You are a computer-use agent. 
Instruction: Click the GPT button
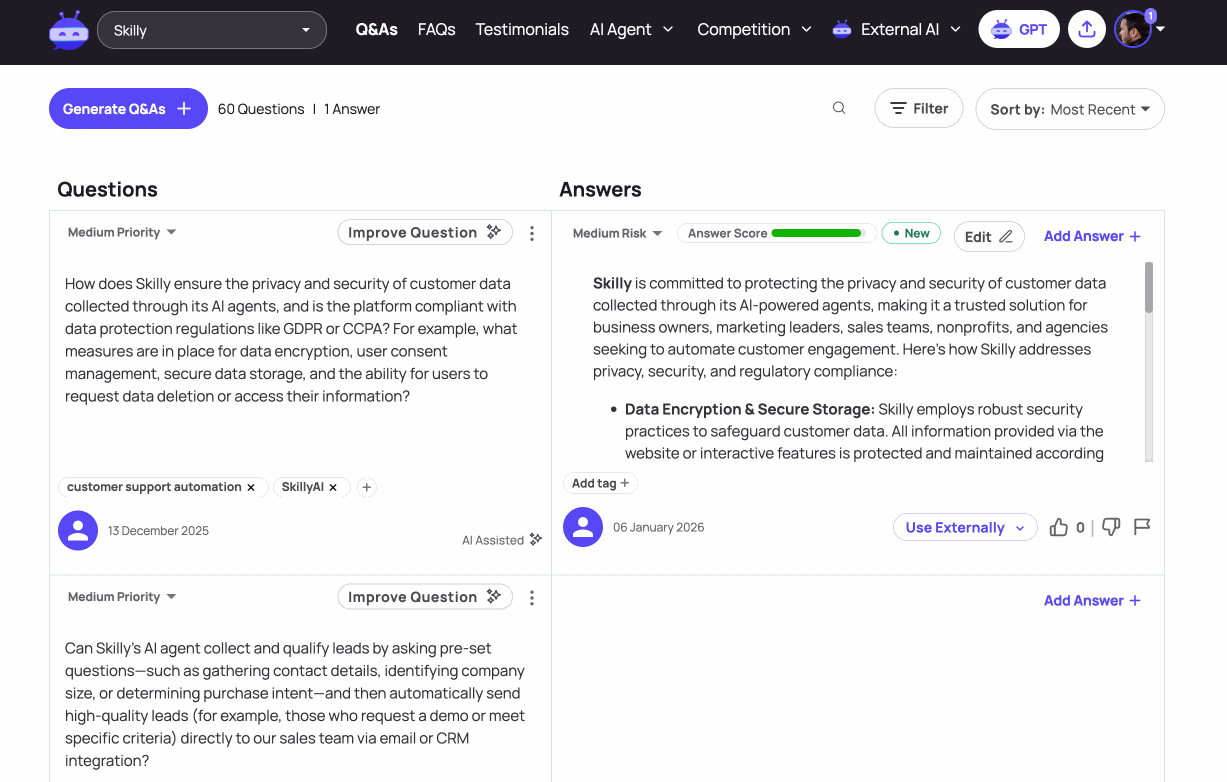(x=1019, y=29)
